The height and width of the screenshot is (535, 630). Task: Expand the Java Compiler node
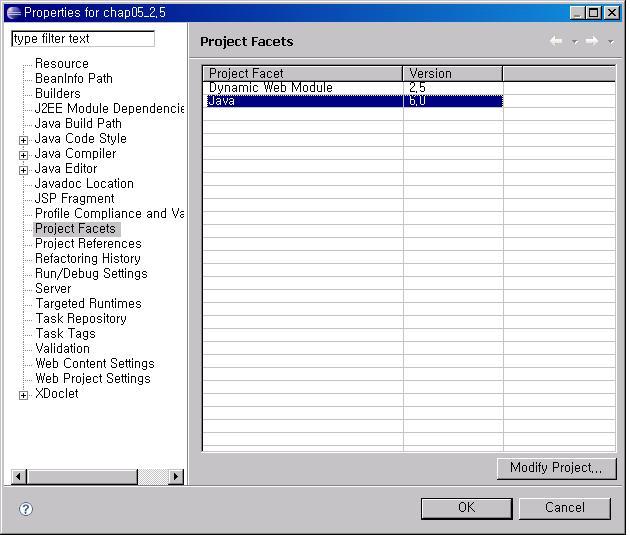click(x=24, y=155)
